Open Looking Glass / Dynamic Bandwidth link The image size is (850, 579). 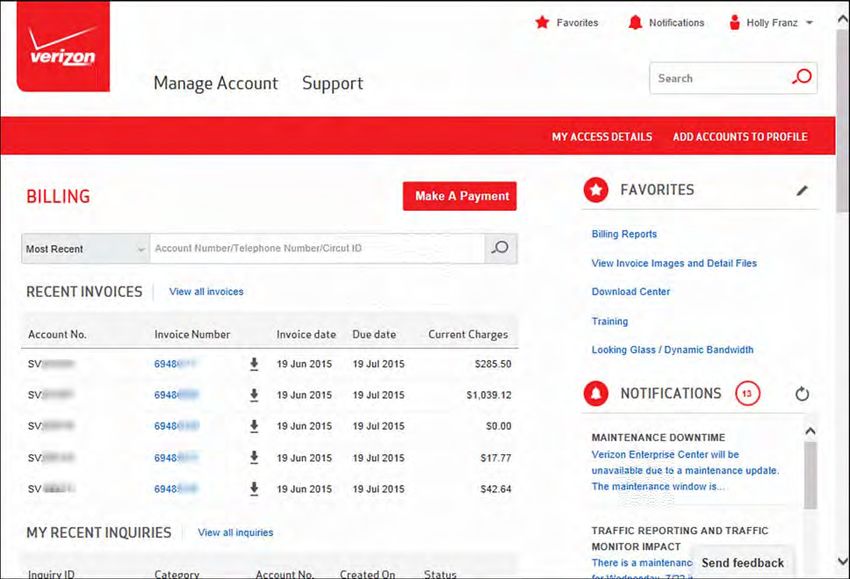[672, 350]
